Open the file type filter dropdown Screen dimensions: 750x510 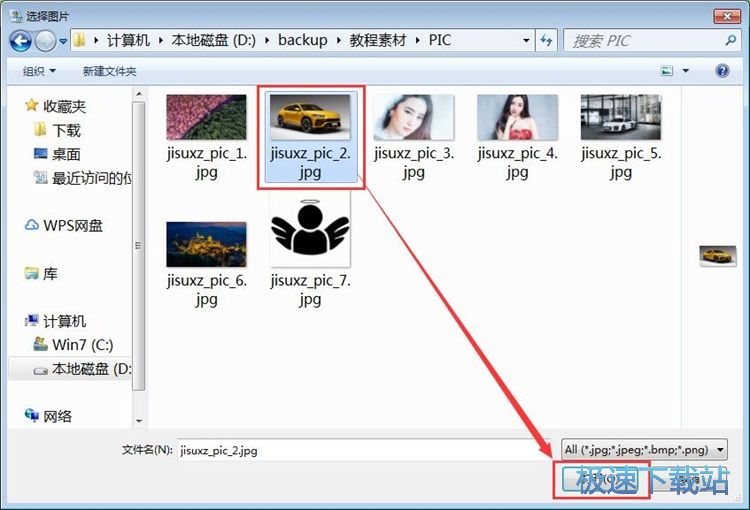(x=644, y=450)
